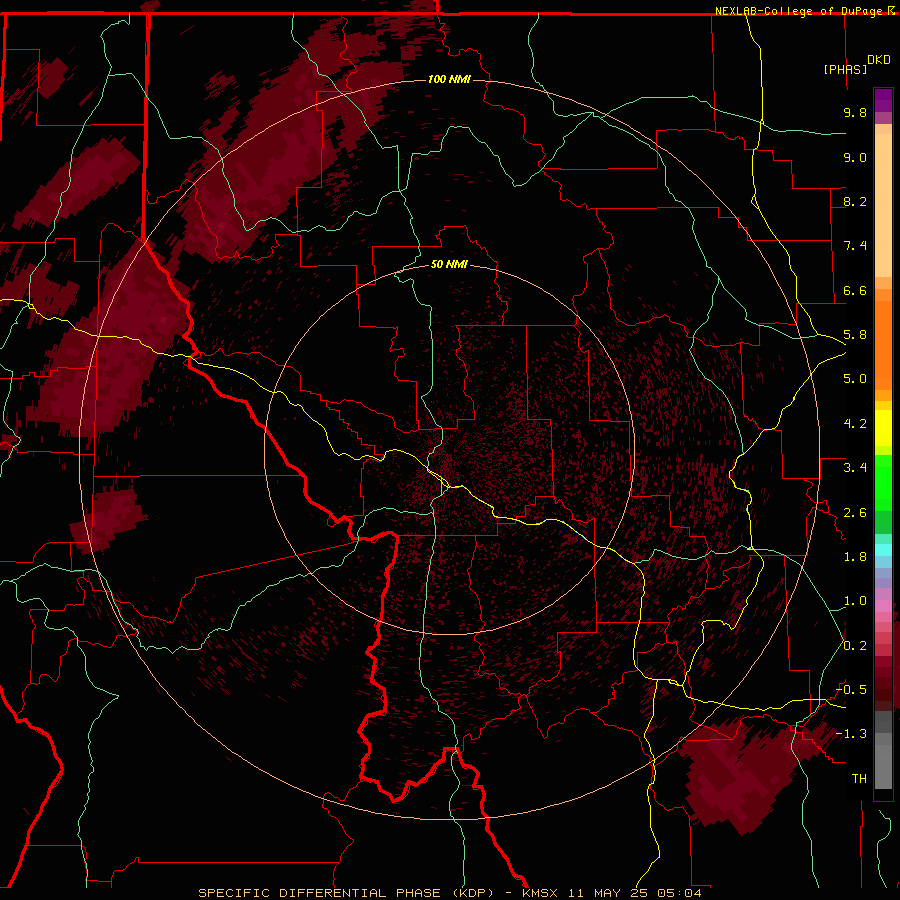Select the 6.6 value on the color scale
Viewport: 900px width, 900px height.
point(855,290)
